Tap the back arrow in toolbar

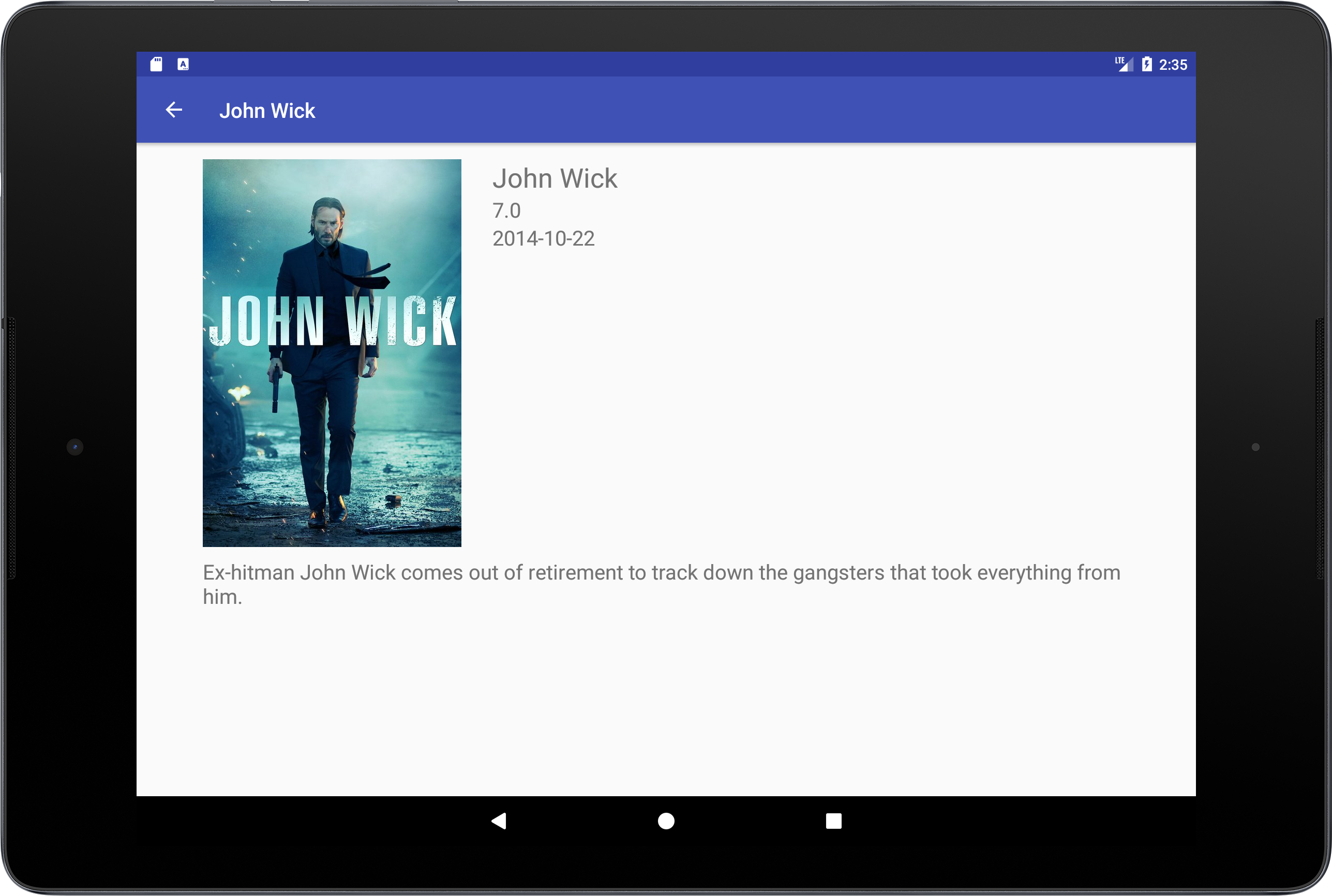pyautogui.click(x=174, y=110)
